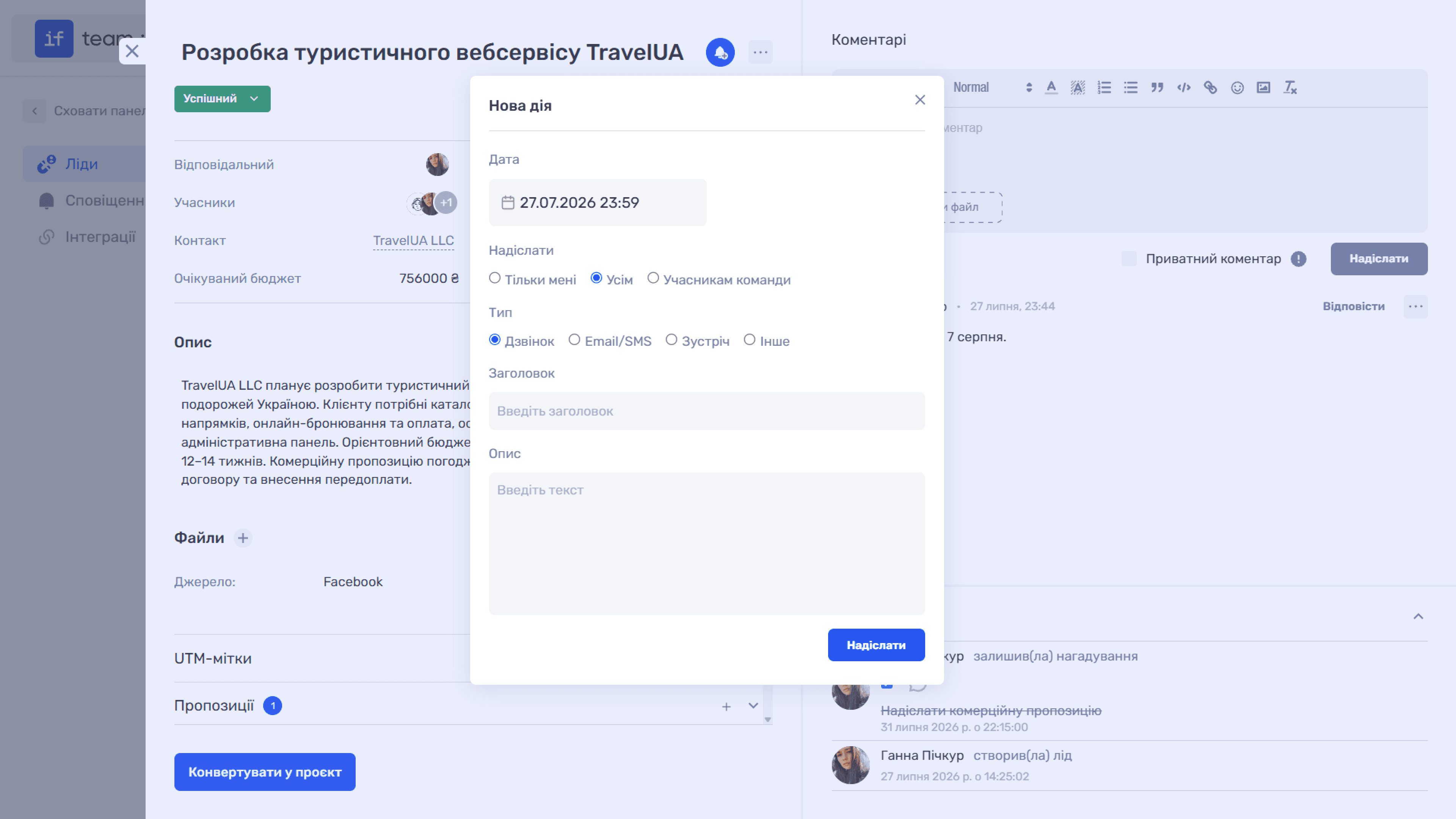Send the comment with the Надіслати button
The image size is (1456, 819).
pyautogui.click(x=1379, y=259)
